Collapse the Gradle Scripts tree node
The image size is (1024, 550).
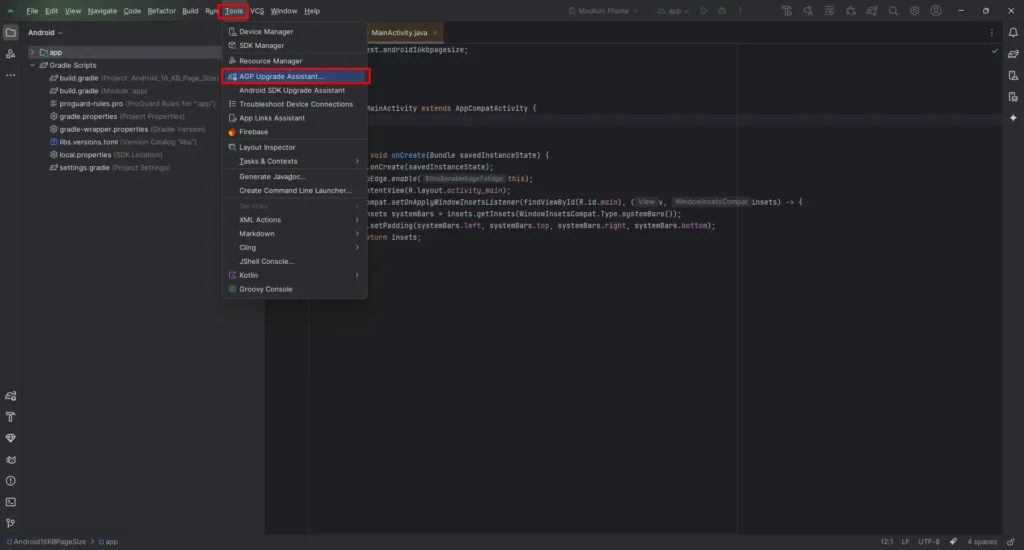32,65
